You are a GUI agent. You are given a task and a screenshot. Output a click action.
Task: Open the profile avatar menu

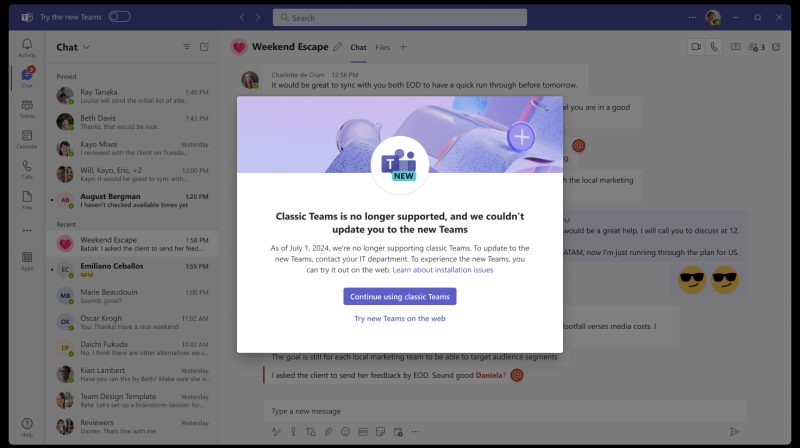click(713, 17)
